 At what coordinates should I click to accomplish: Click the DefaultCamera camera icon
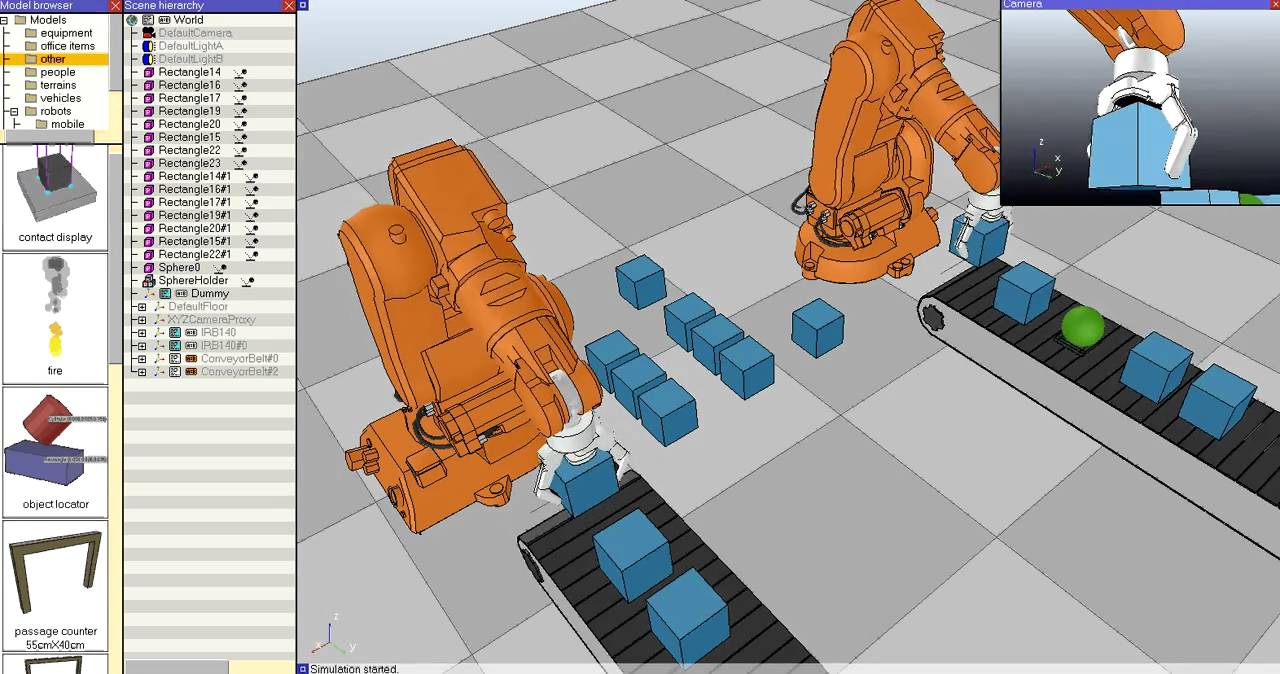149,33
